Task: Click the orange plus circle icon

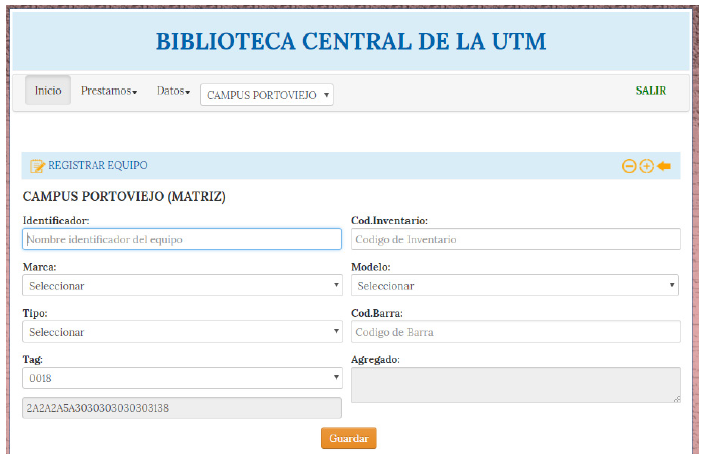Action: click(646, 166)
